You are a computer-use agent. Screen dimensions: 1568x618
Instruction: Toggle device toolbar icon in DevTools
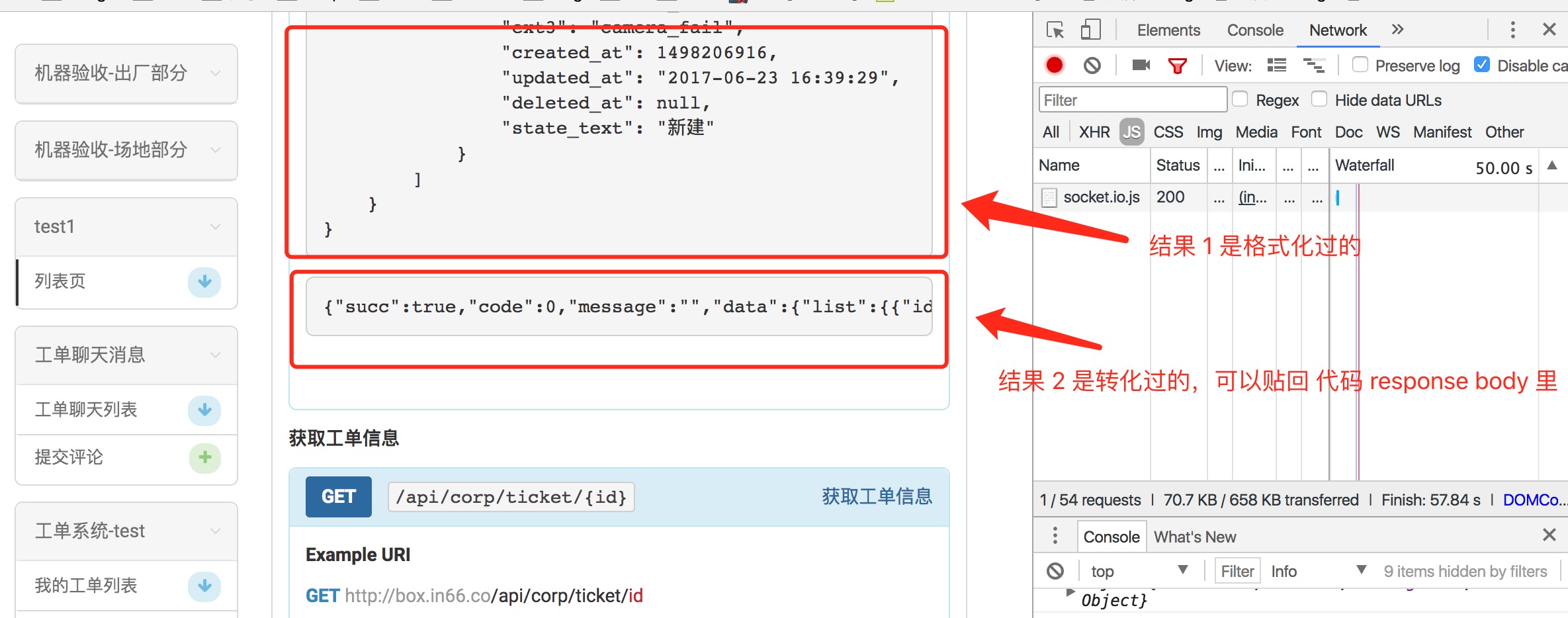click(x=1090, y=30)
